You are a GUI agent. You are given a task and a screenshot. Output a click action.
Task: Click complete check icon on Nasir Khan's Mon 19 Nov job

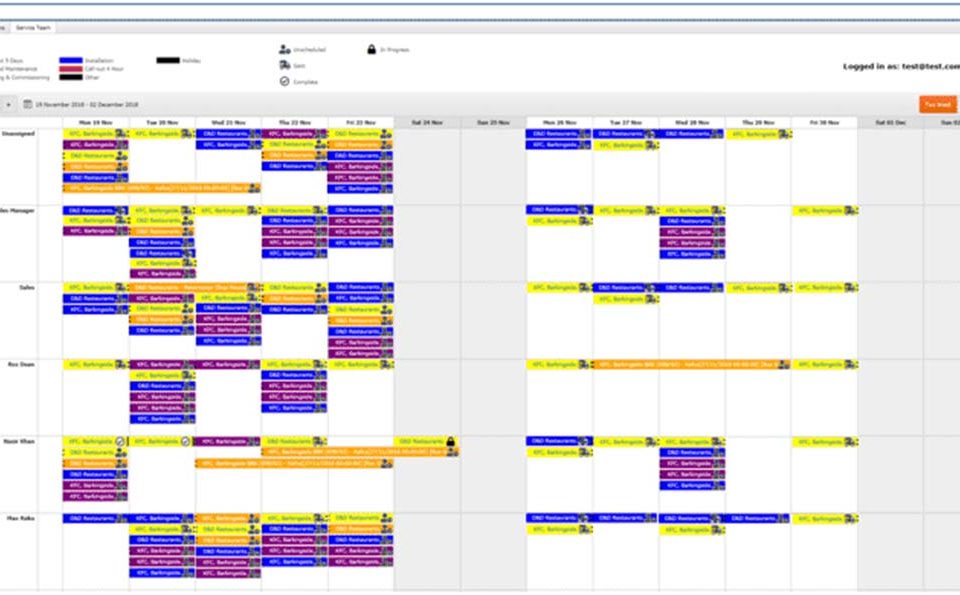point(120,441)
